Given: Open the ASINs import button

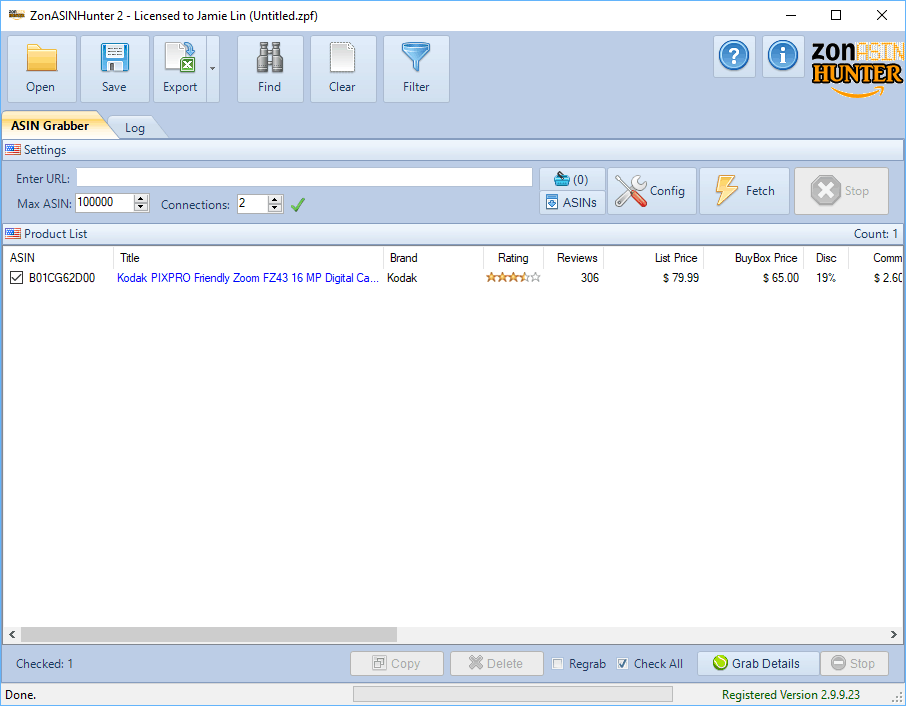Looking at the screenshot, I should coord(572,202).
